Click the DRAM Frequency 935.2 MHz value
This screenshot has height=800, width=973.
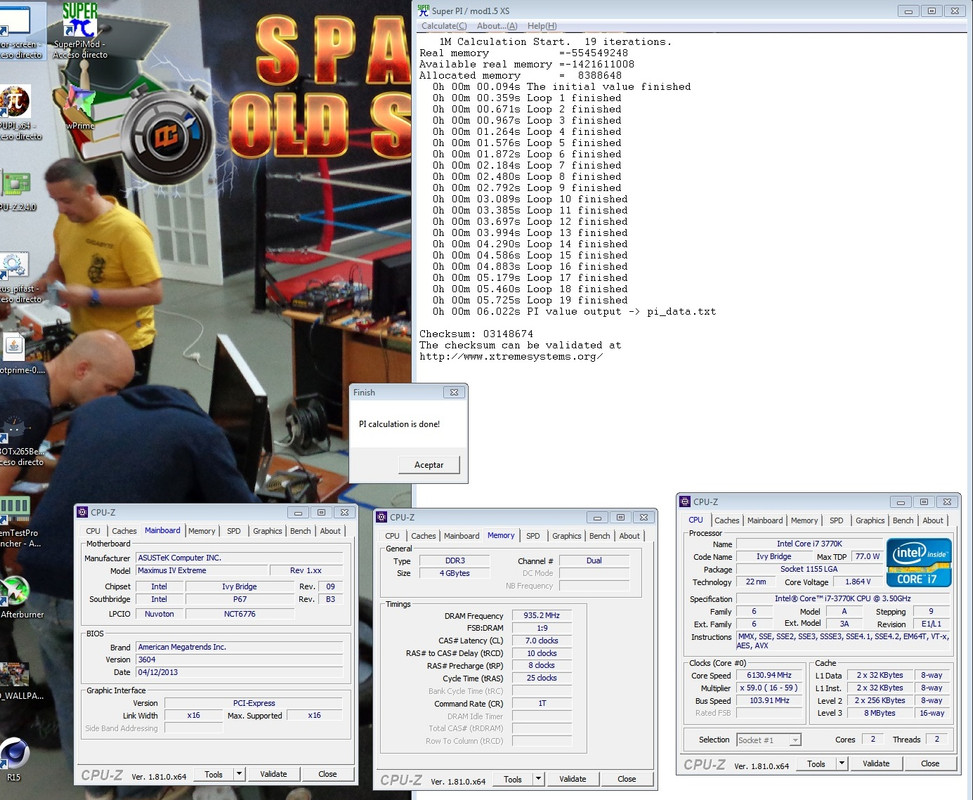coord(541,616)
